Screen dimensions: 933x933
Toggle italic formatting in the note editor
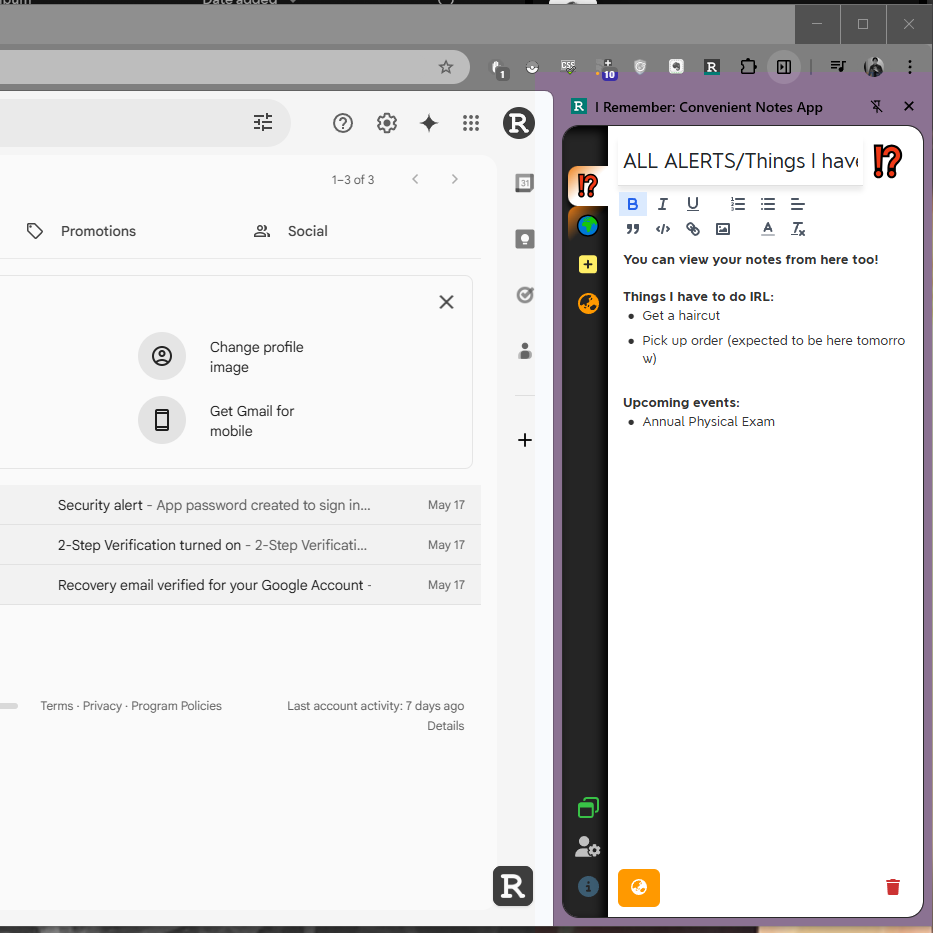tap(662, 204)
